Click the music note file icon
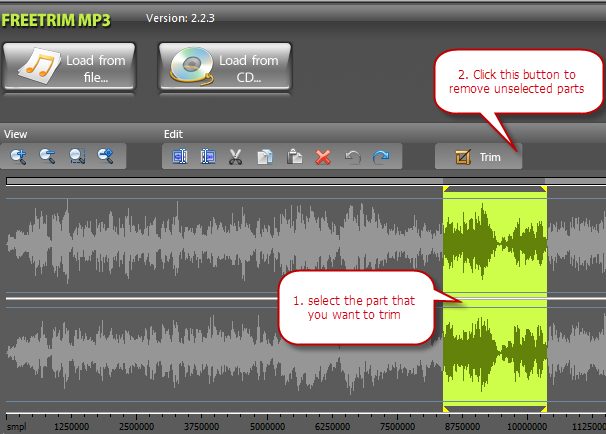 point(39,66)
